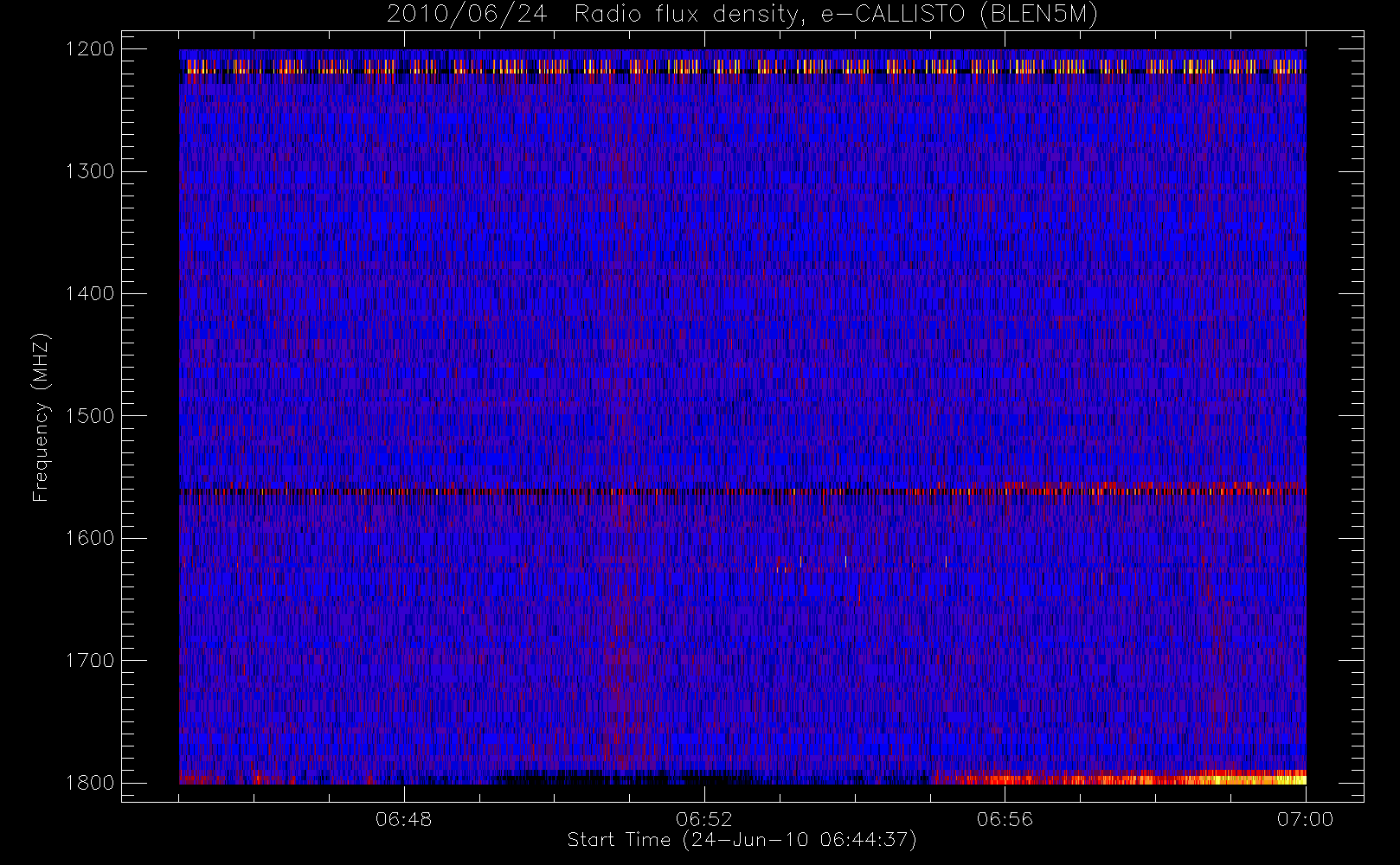The height and width of the screenshot is (865, 1400).
Task: Click the 1400 frequency tick label
Action: coord(90,293)
